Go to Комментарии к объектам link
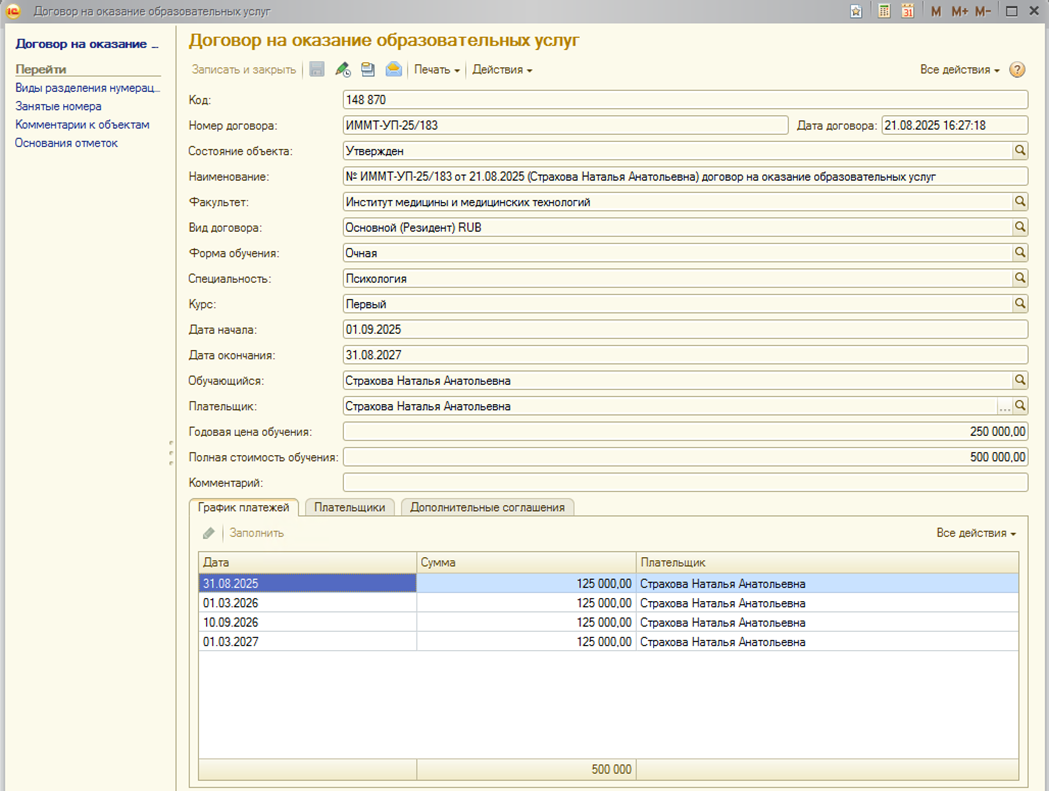The width and height of the screenshot is (1049, 791). pyautogui.click(x=82, y=124)
